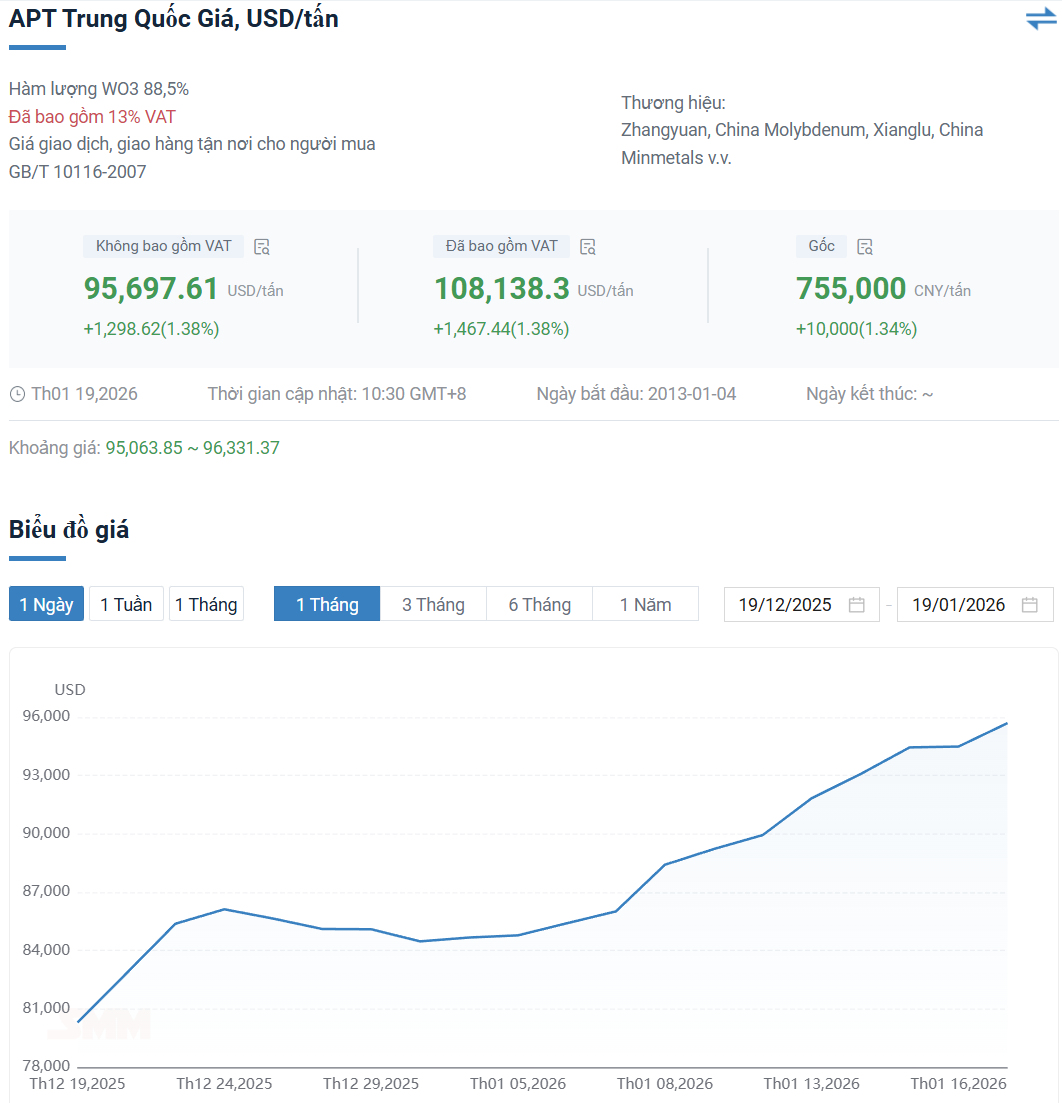
Task: Click the swap currency arrows icon
Action: (x=1040, y=19)
